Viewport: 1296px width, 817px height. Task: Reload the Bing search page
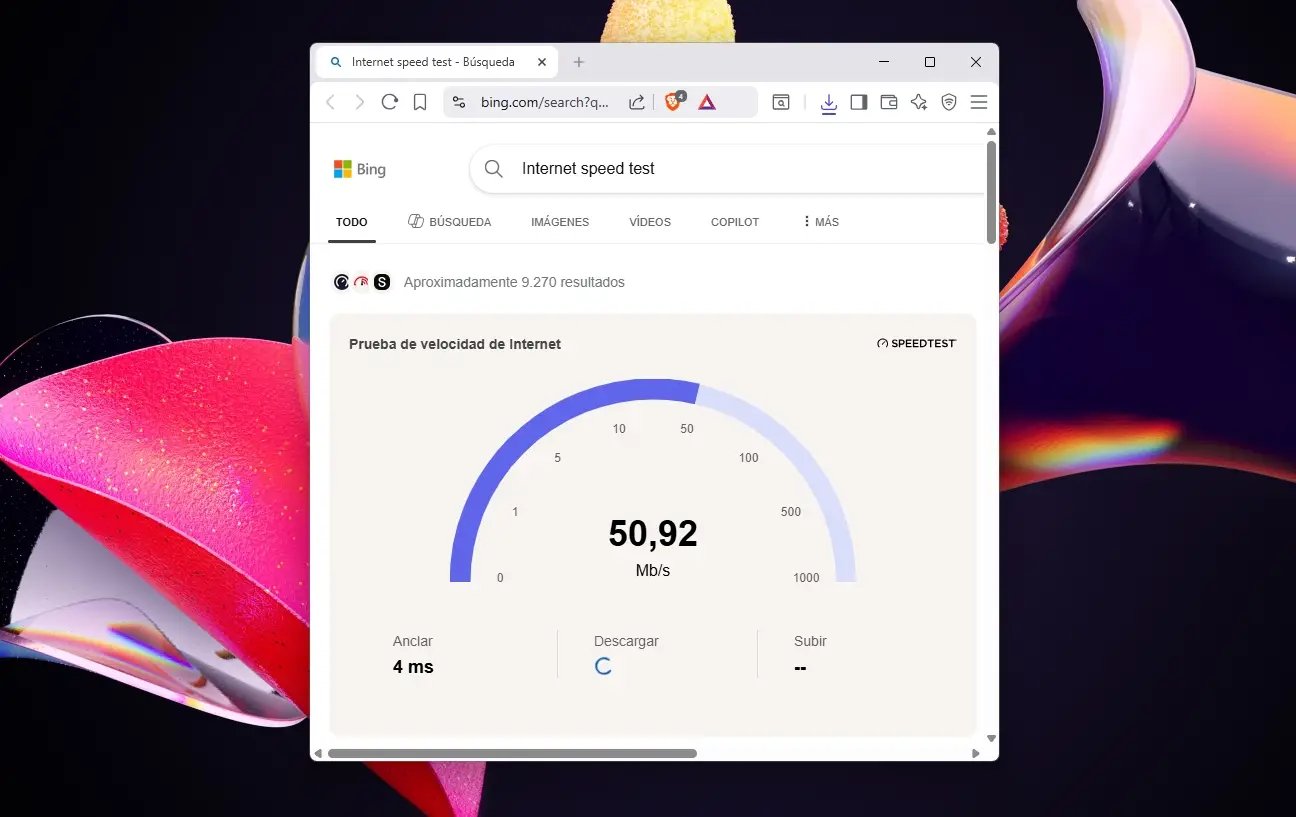coord(390,102)
